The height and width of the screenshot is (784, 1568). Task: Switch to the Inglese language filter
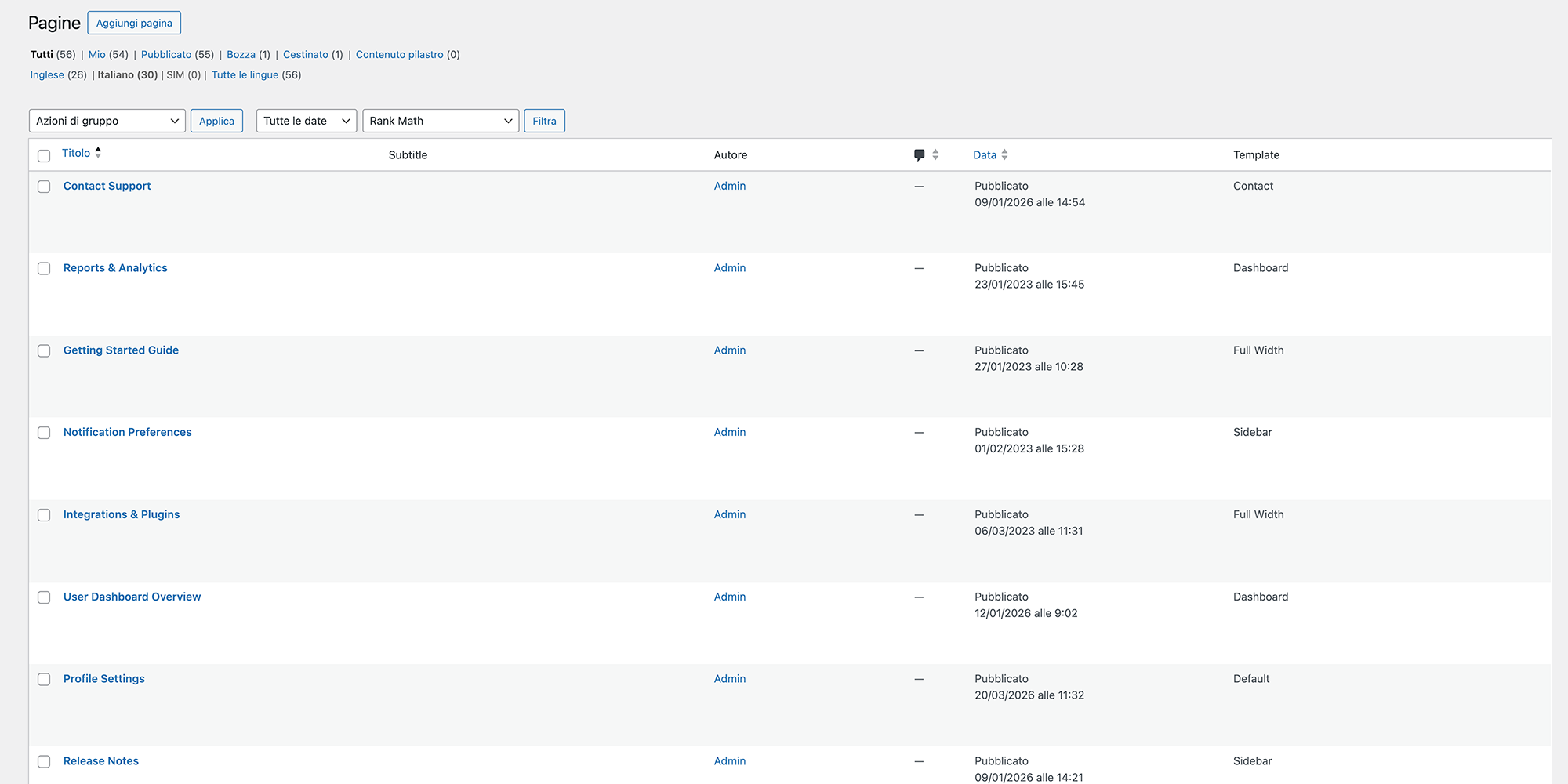click(49, 74)
